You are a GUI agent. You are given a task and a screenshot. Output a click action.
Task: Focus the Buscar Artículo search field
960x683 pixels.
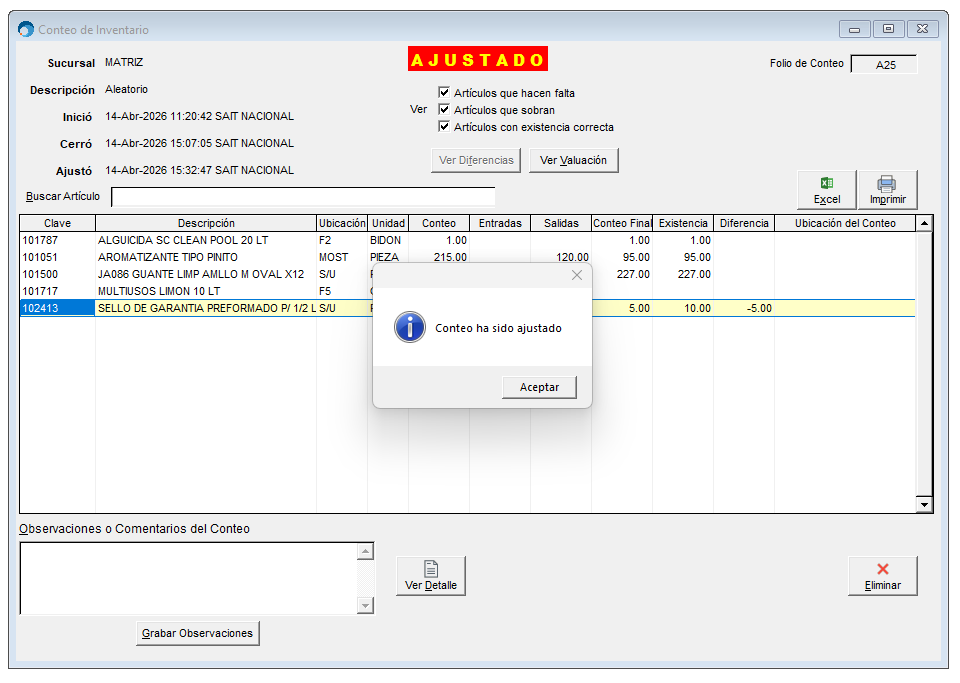click(x=302, y=196)
